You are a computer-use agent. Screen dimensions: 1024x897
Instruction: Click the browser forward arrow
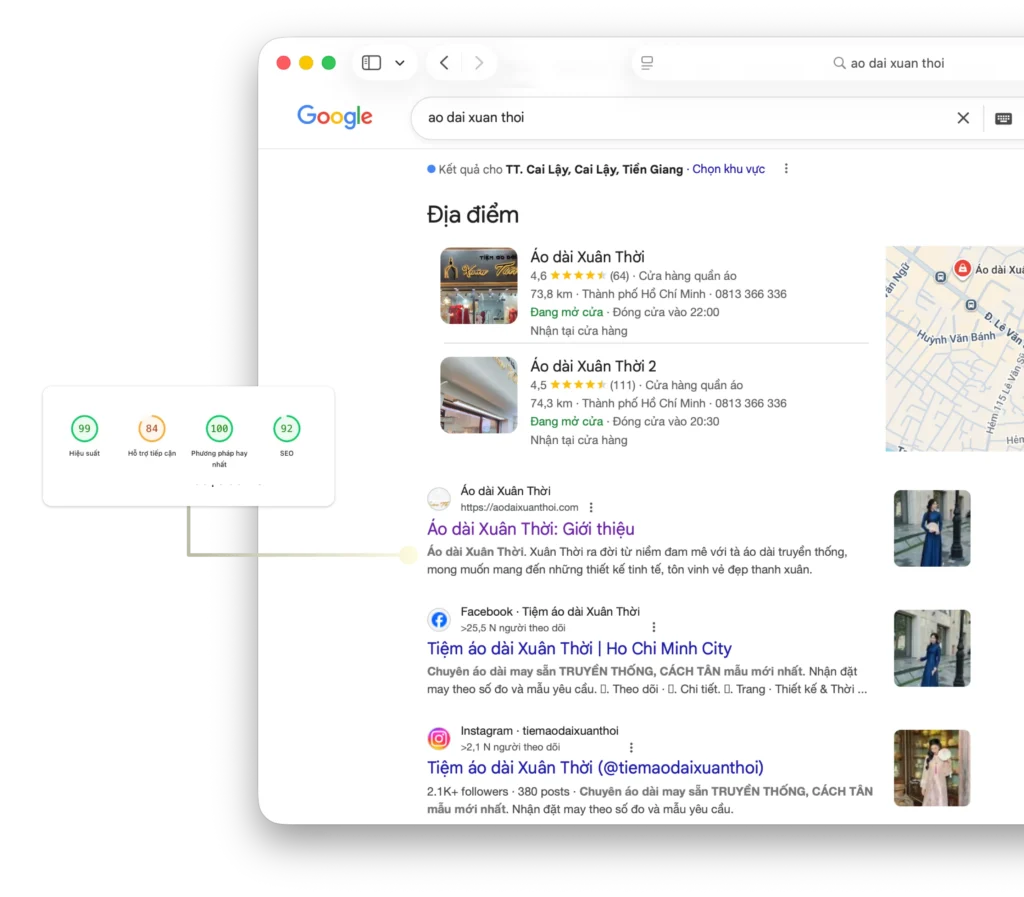479,63
